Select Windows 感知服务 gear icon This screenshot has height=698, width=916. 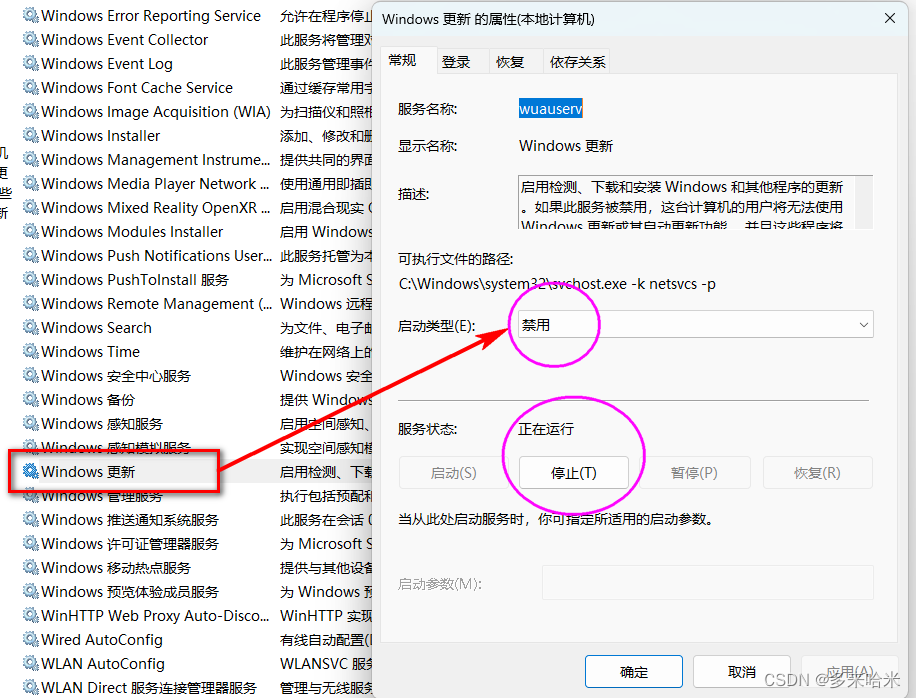coord(30,422)
